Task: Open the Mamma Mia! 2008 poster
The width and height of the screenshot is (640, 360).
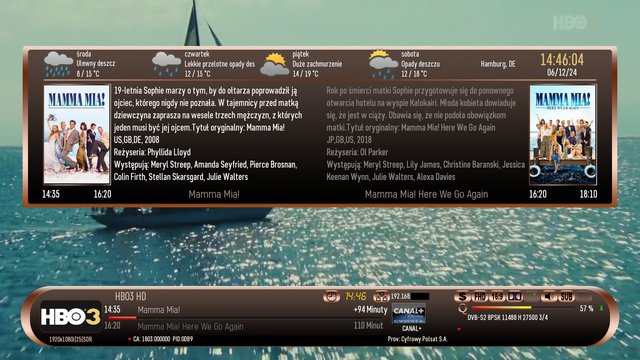Action: [77, 134]
